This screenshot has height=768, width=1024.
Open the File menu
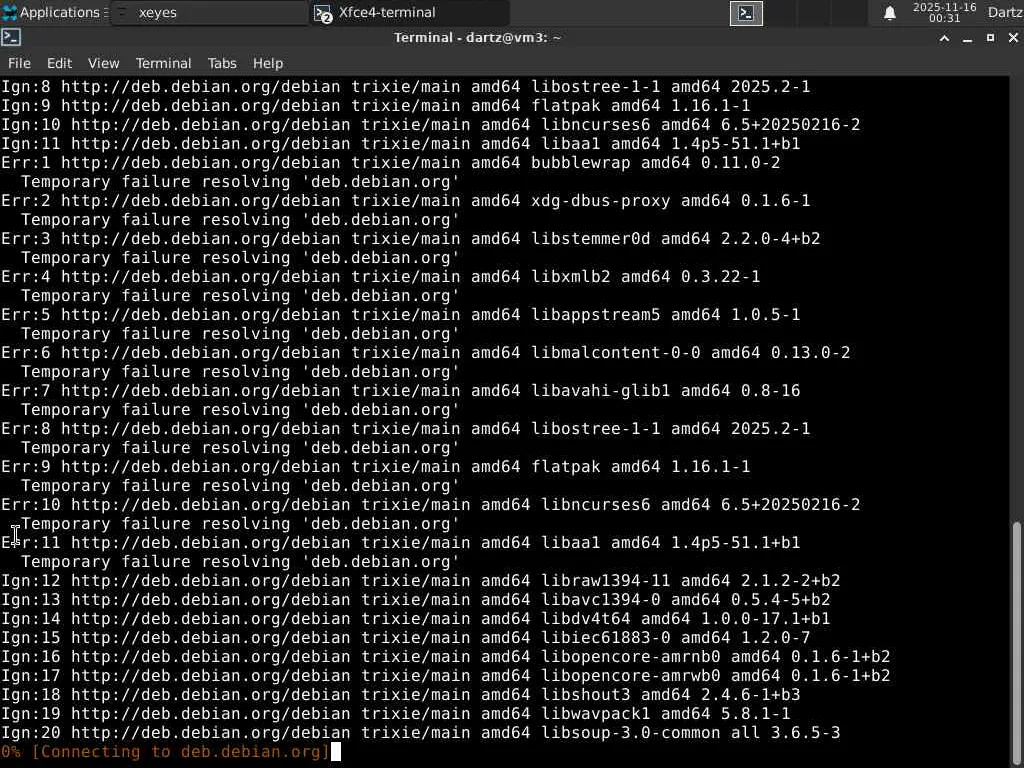click(19, 63)
